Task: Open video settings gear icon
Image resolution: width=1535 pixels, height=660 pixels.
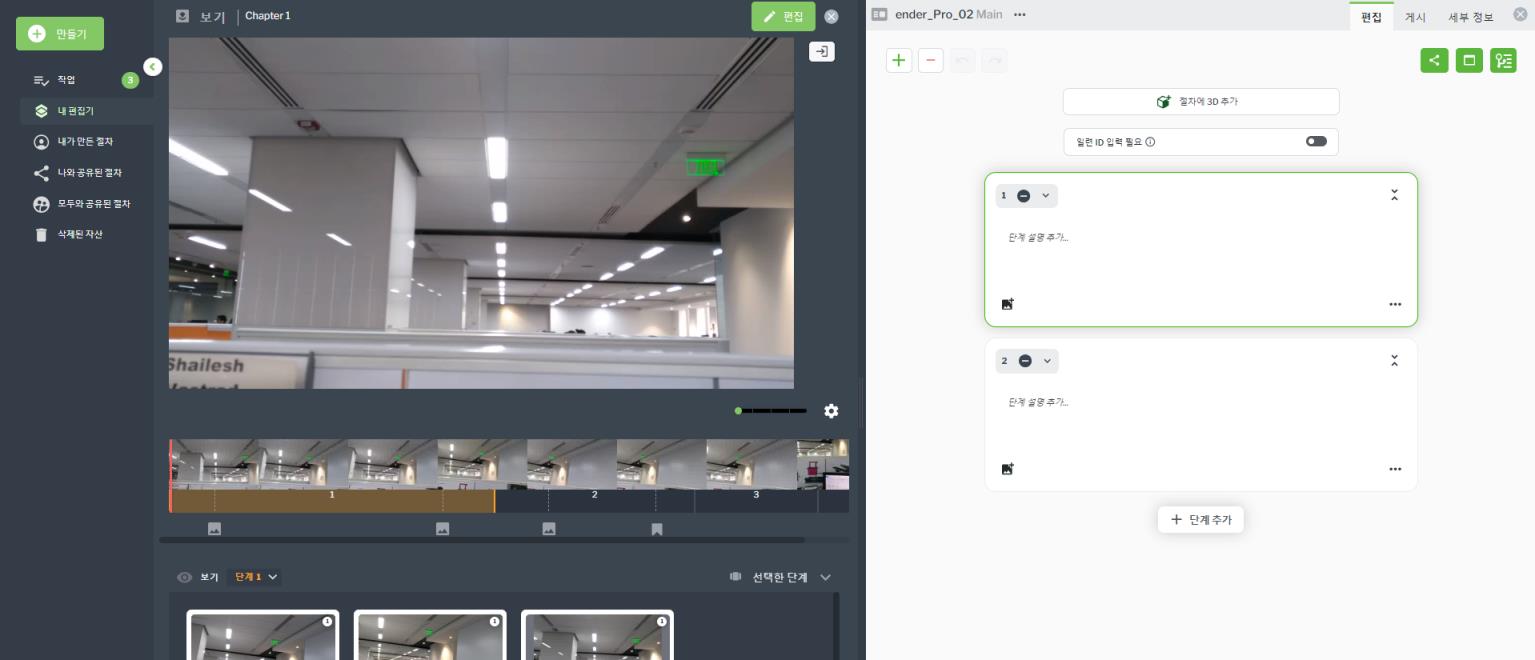Action: (831, 411)
